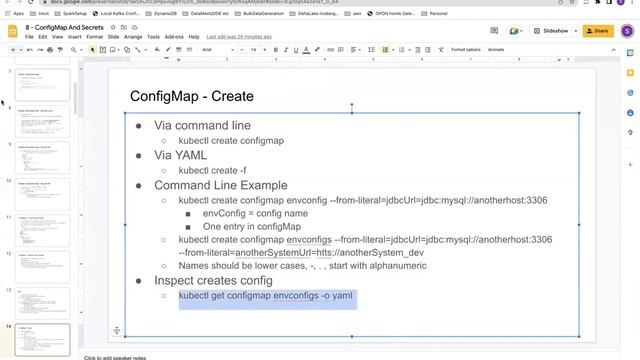Select the Shape tool

click(x=127, y=50)
